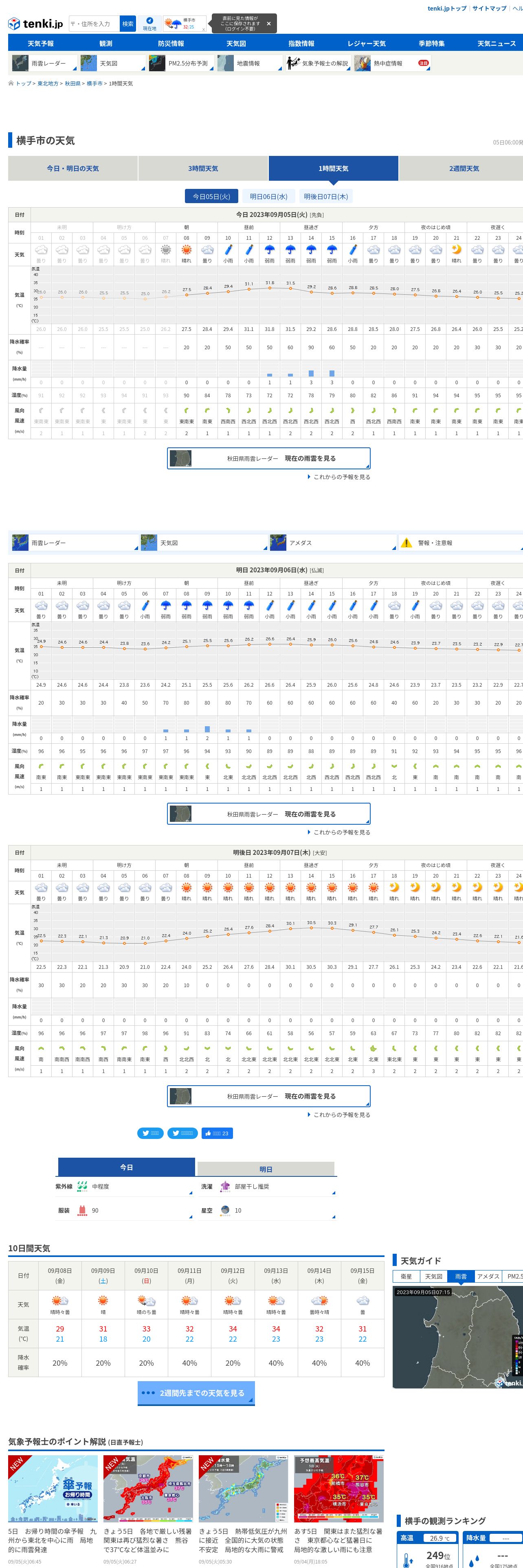Click the second Twitter button
This screenshot has width=523, height=1568.
click(x=182, y=1133)
